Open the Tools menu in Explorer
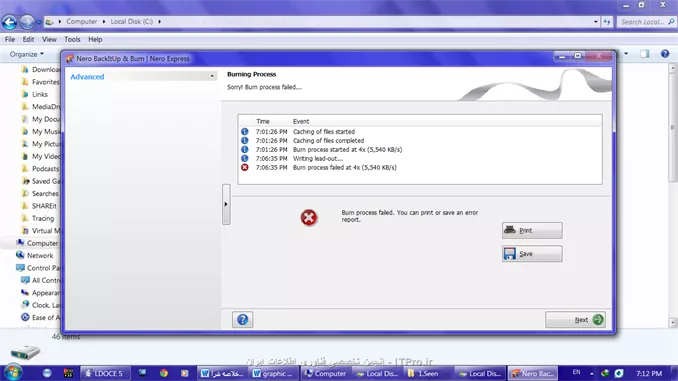Image resolution: width=678 pixels, height=381 pixels. (72, 39)
